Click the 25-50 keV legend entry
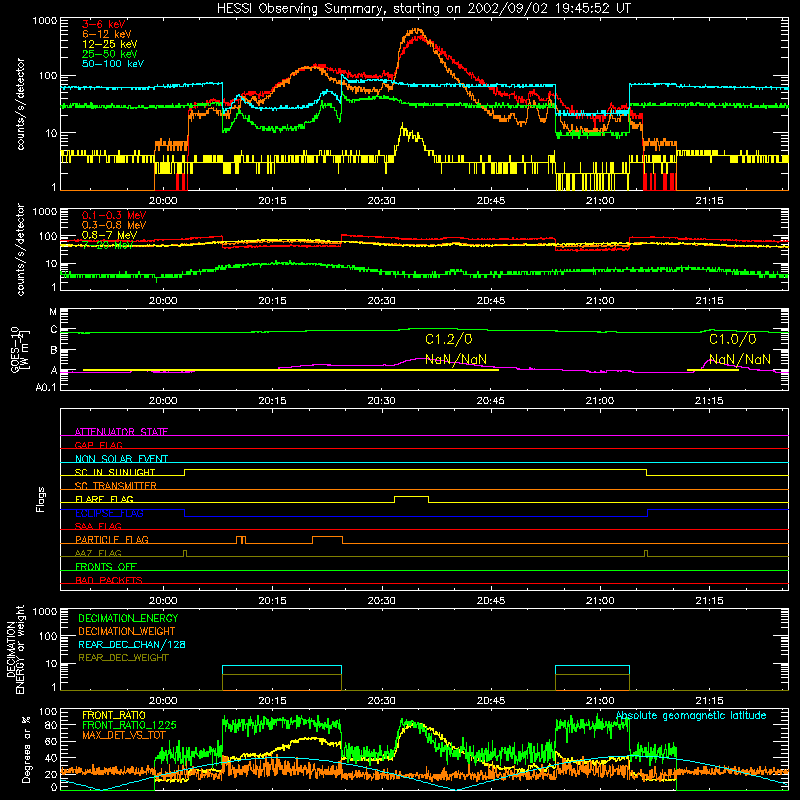 pyautogui.click(x=109, y=54)
